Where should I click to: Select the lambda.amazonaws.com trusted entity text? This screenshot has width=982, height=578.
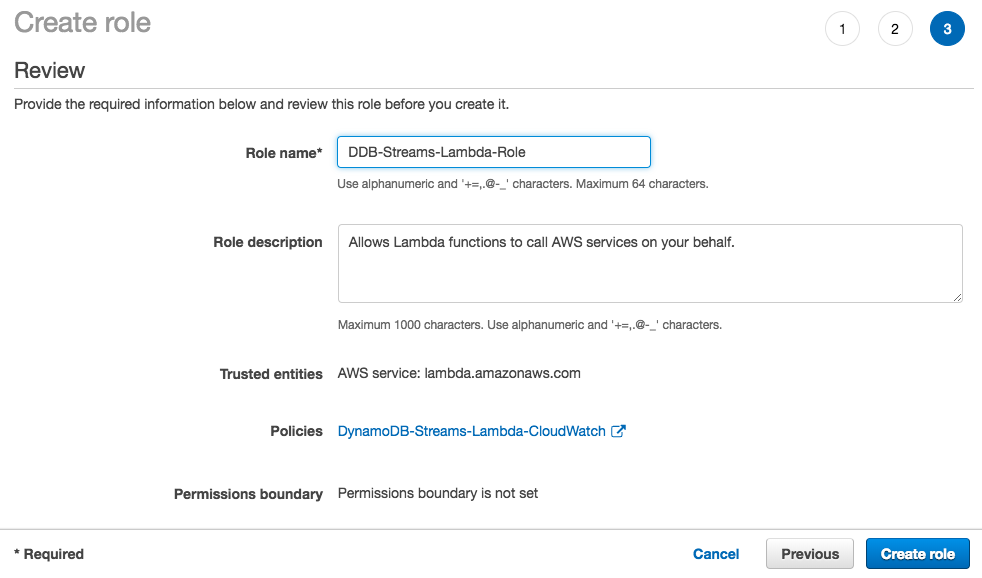[x=502, y=373]
